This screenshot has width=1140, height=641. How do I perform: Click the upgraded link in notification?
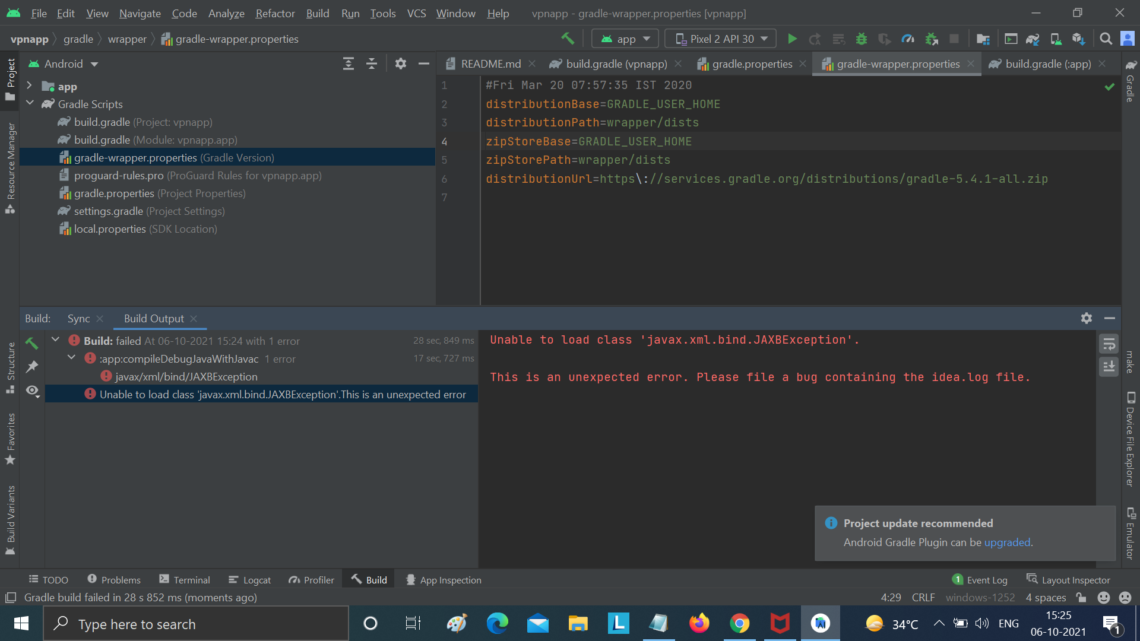[1007, 542]
